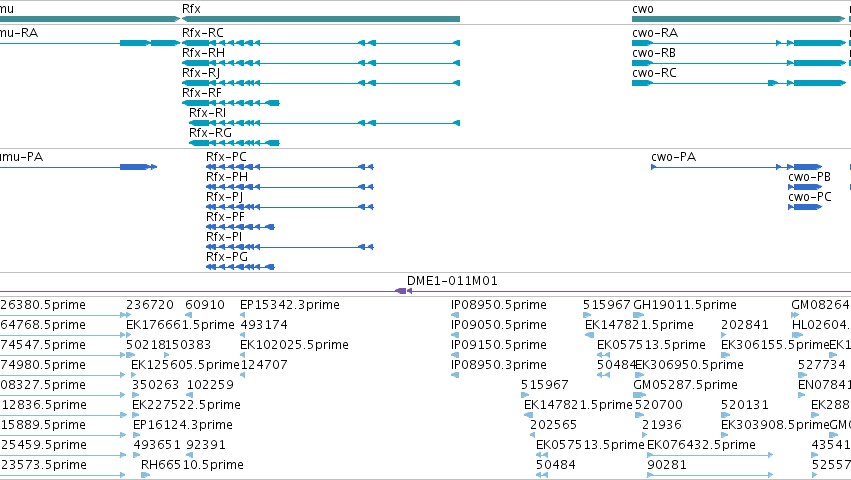
Task: Choose the Rfx-PH protein label
Action: pyautogui.click(x=227, y=177)
